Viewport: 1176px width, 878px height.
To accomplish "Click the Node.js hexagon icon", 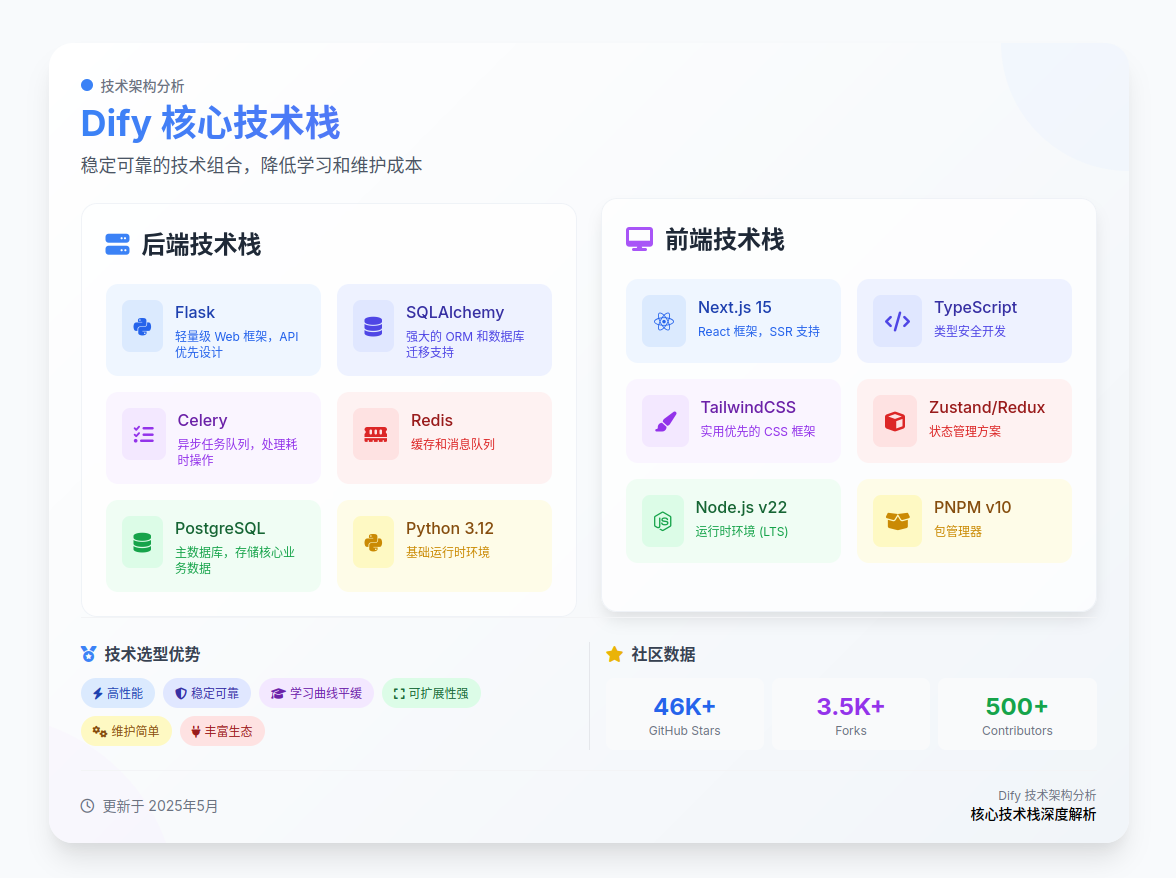I will click(663, 521).
